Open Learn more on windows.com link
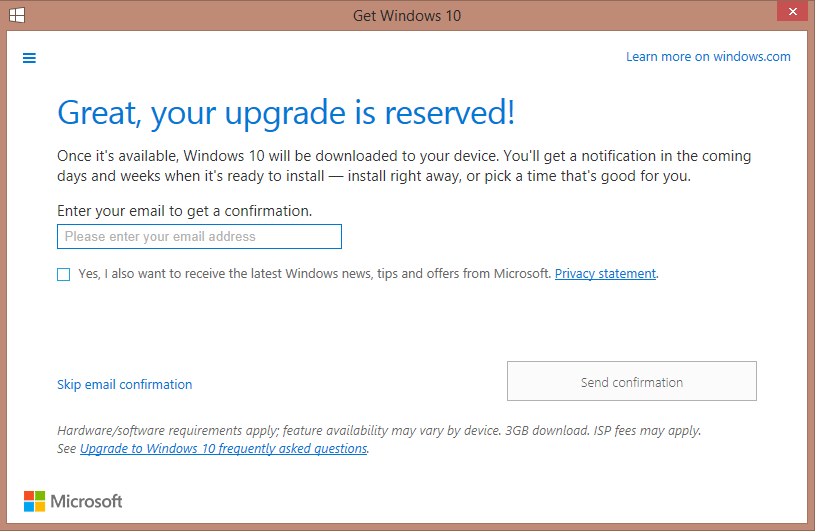 coord(708,57)
